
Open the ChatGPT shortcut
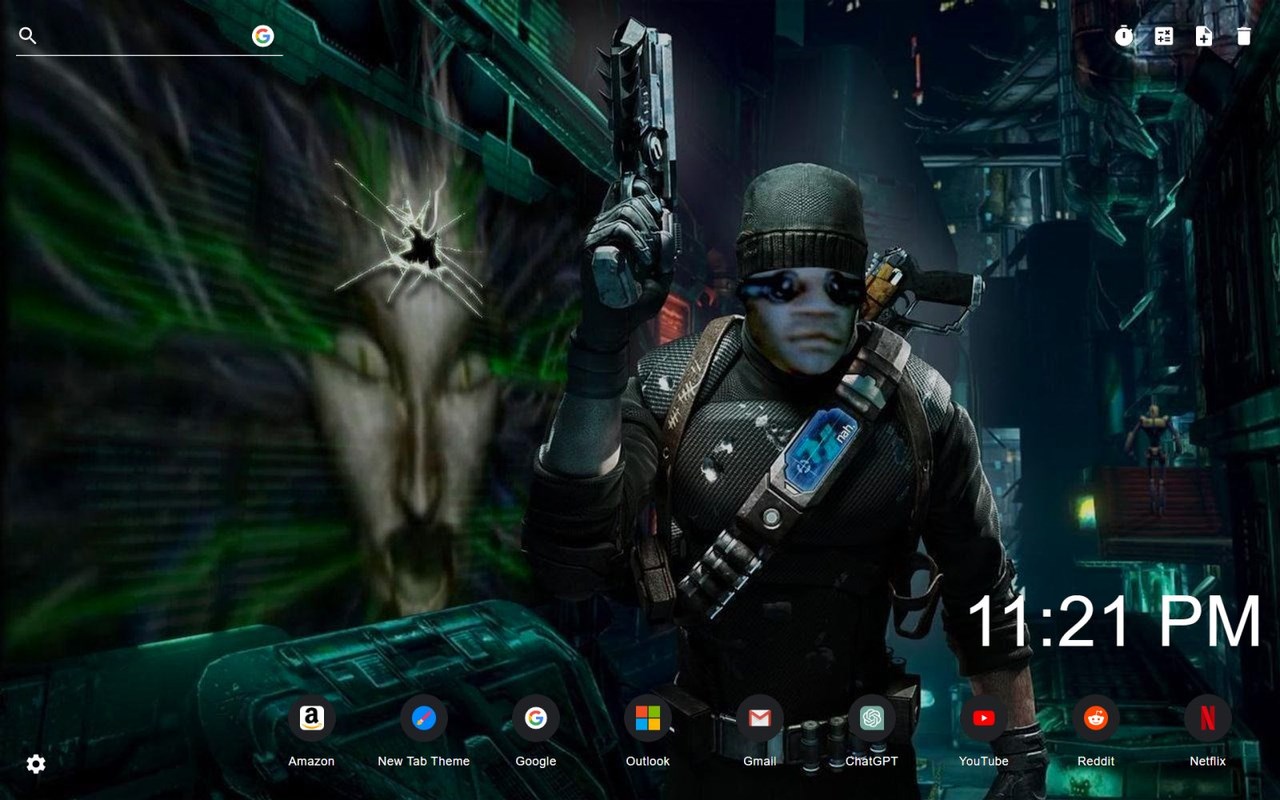point(872,718)
